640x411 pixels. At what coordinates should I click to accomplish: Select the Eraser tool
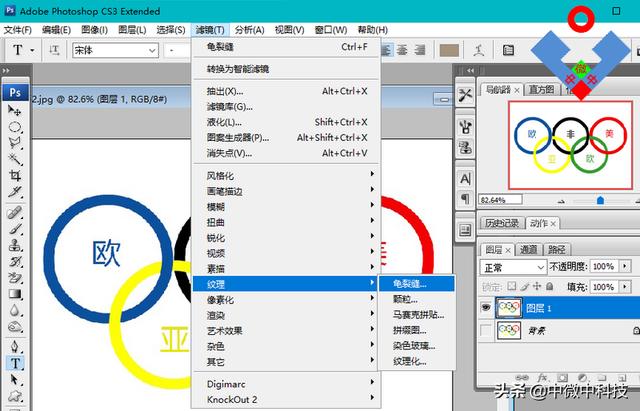pyautogui.click(x=15, y=278)
